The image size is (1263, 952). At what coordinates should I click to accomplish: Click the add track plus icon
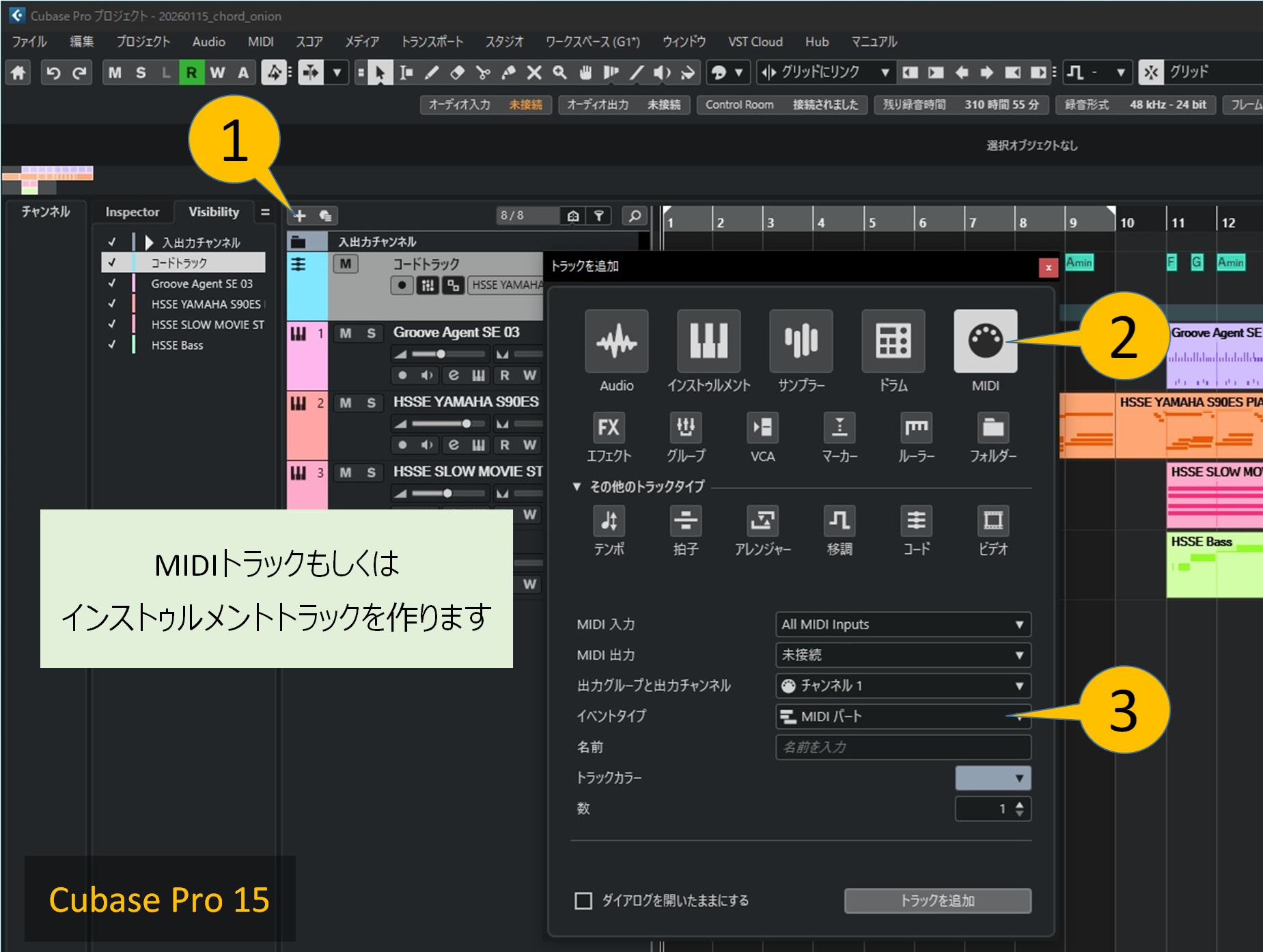click(x=300, y=216)
